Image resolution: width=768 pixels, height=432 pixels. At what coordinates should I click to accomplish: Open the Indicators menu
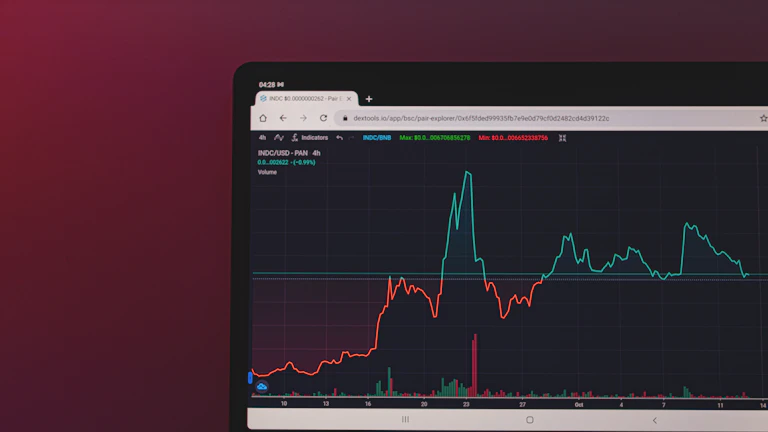coord(310,137)
